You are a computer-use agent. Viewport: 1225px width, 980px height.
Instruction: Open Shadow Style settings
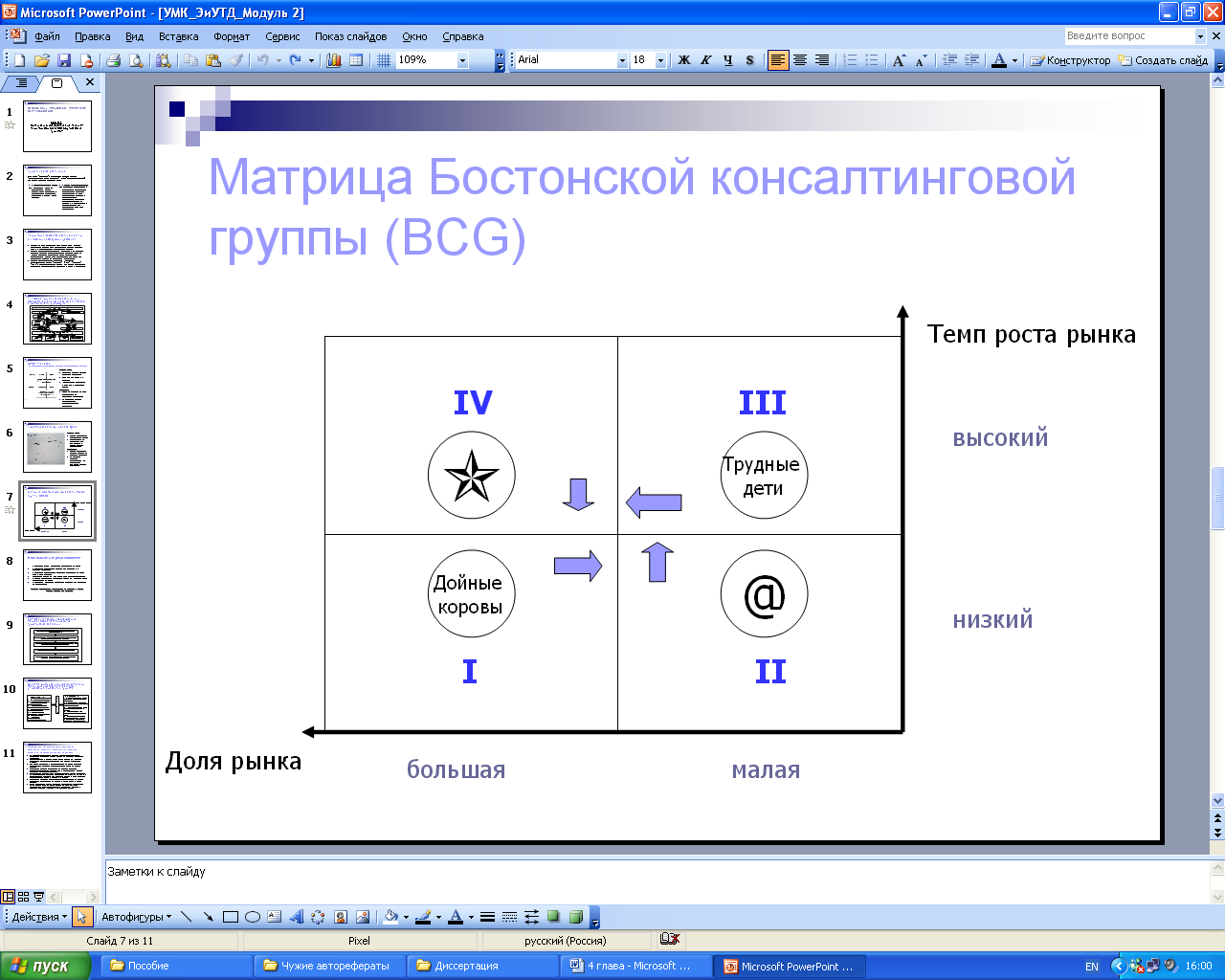click(x=553, y=917)
